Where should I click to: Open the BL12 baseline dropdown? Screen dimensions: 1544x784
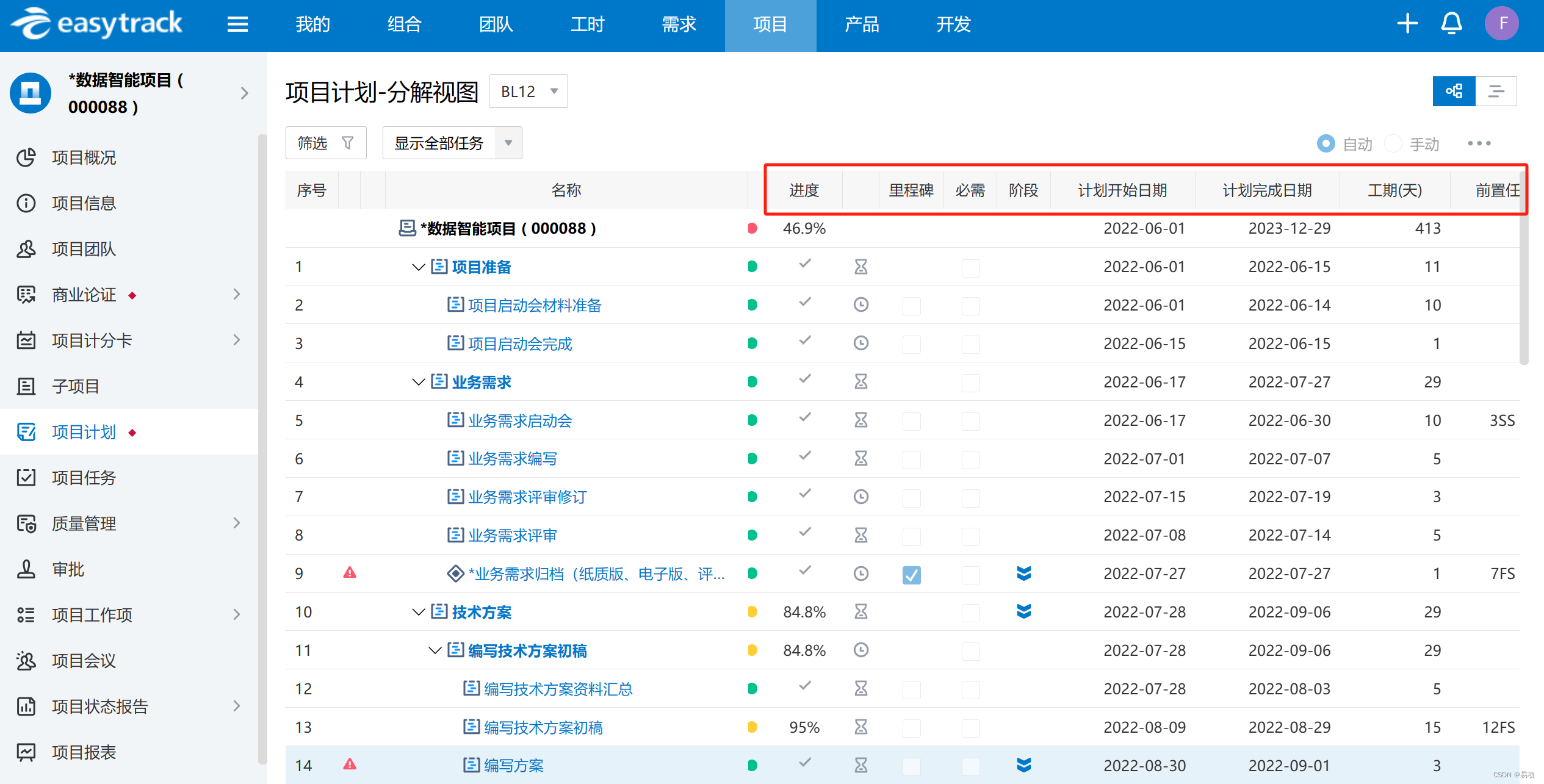click(x=528, y=92)
